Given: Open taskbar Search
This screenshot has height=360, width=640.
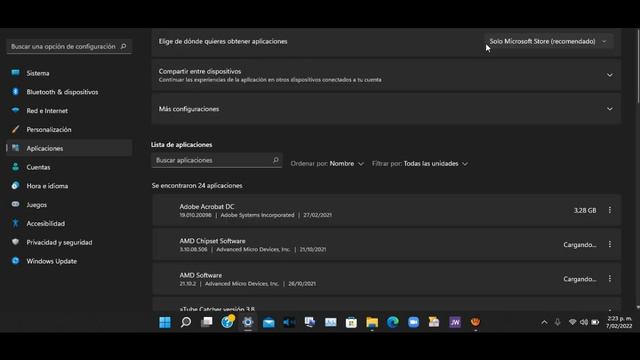Looking at the screenshot, I should [x=186, y=322].
